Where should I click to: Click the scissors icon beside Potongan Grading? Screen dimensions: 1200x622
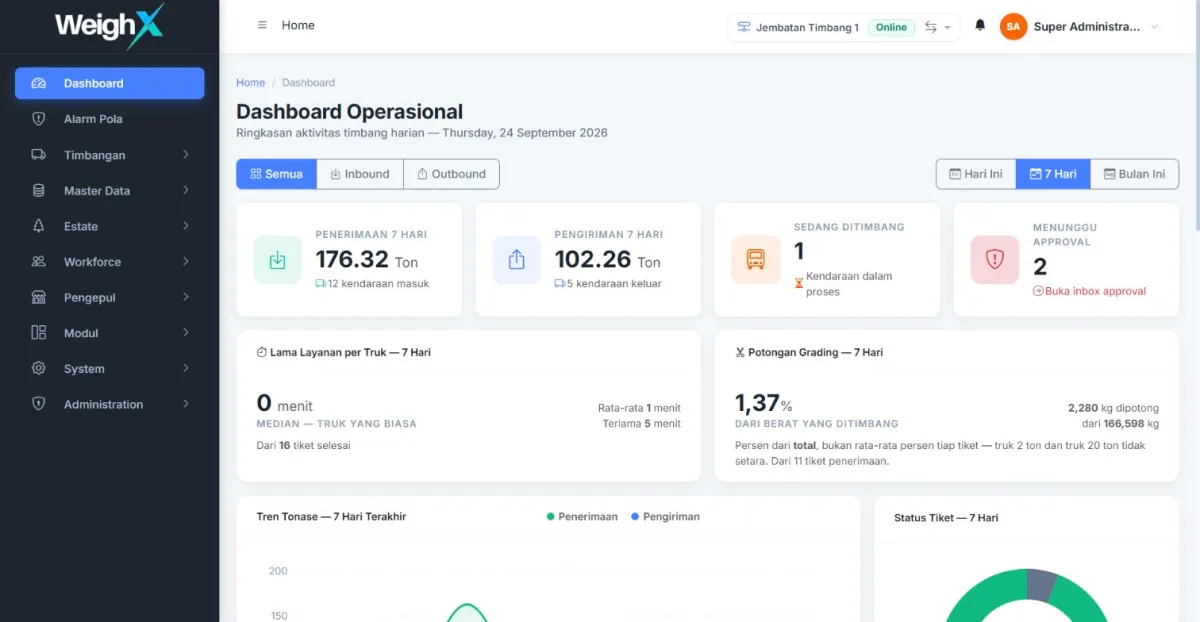740,352
